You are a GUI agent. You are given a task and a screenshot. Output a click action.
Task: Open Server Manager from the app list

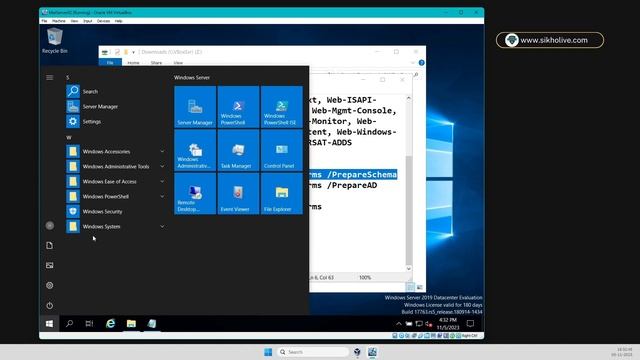click(116, 107)
